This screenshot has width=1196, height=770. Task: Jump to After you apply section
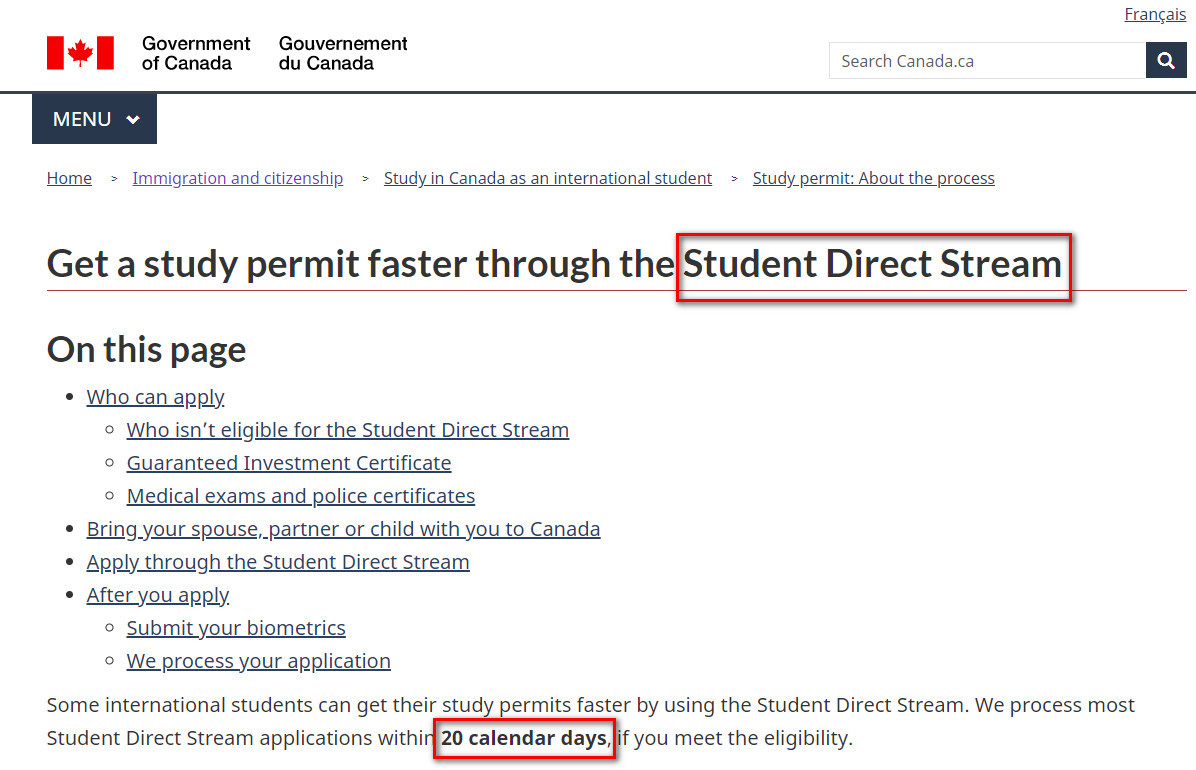pyautogui.click(x=157, y=594)
